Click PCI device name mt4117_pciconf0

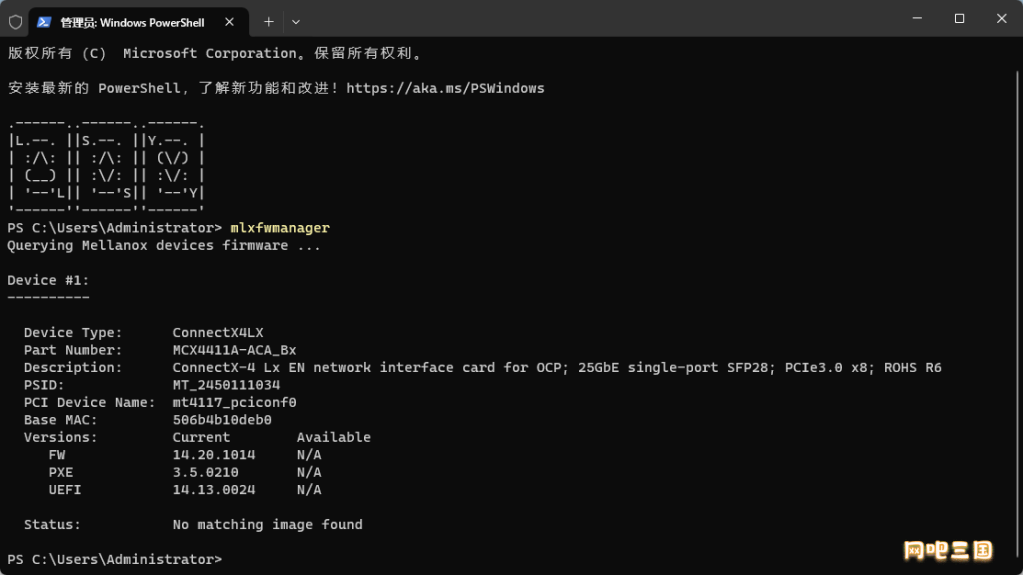(x=234, y=403)
